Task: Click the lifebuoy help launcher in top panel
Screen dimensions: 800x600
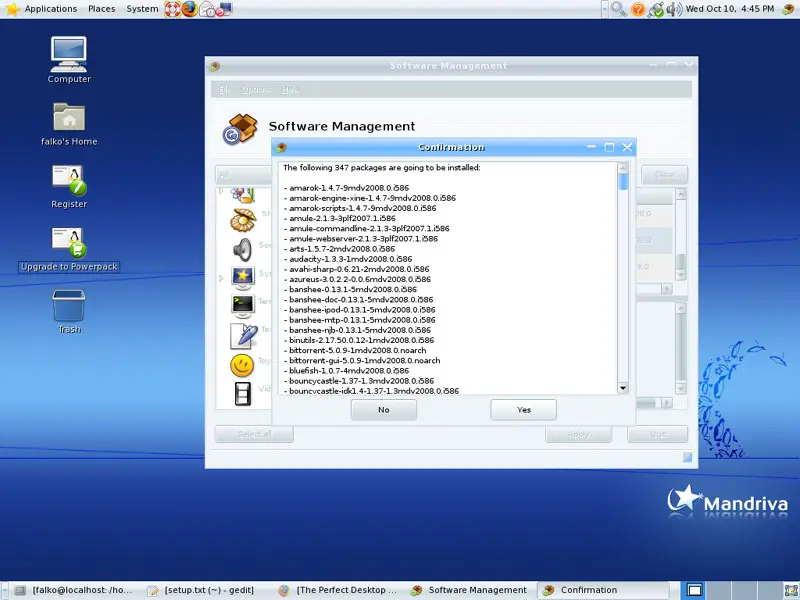Action: coord(172,9)
